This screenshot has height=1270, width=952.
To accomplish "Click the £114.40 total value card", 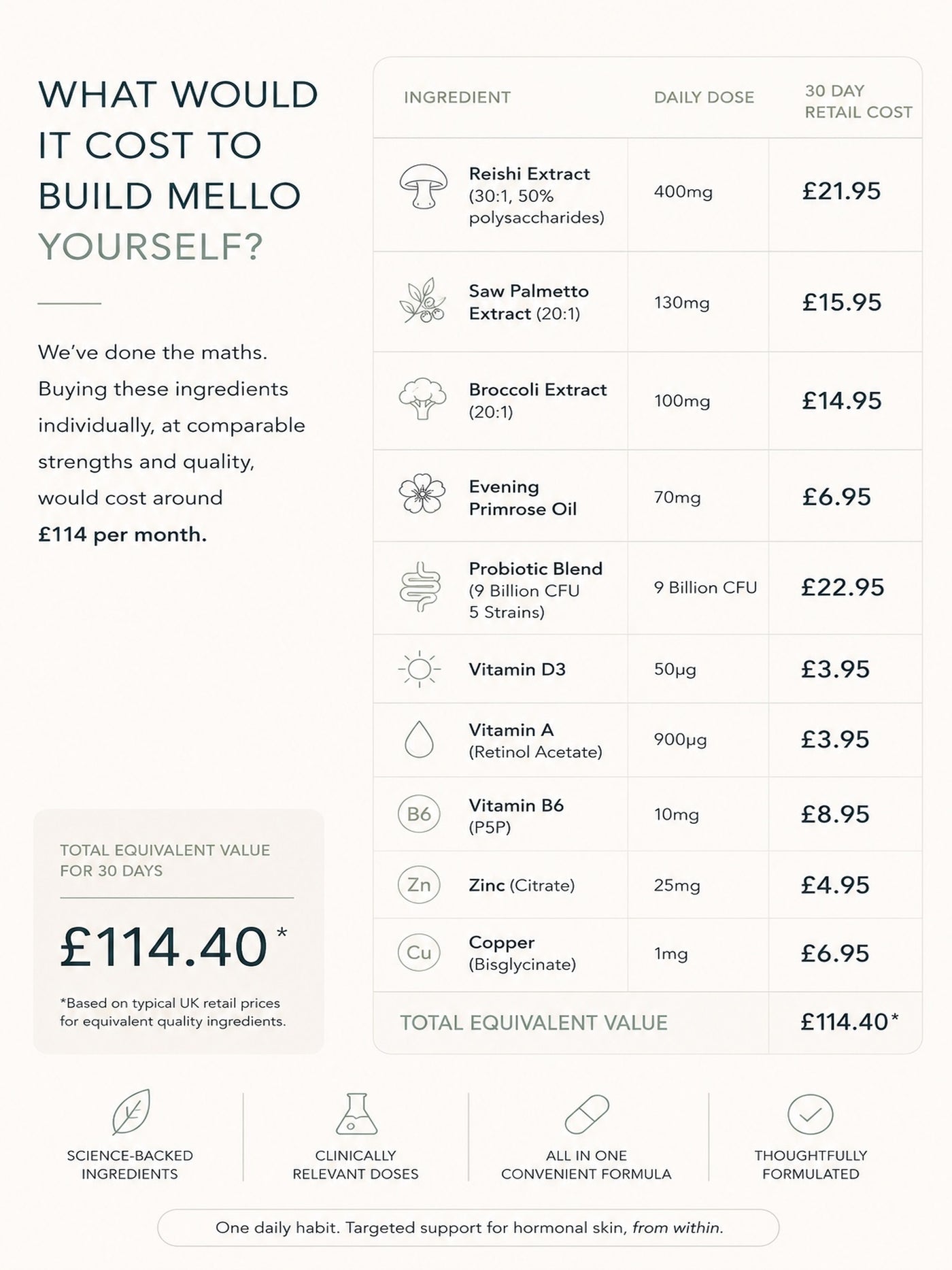I will (179, 931).
